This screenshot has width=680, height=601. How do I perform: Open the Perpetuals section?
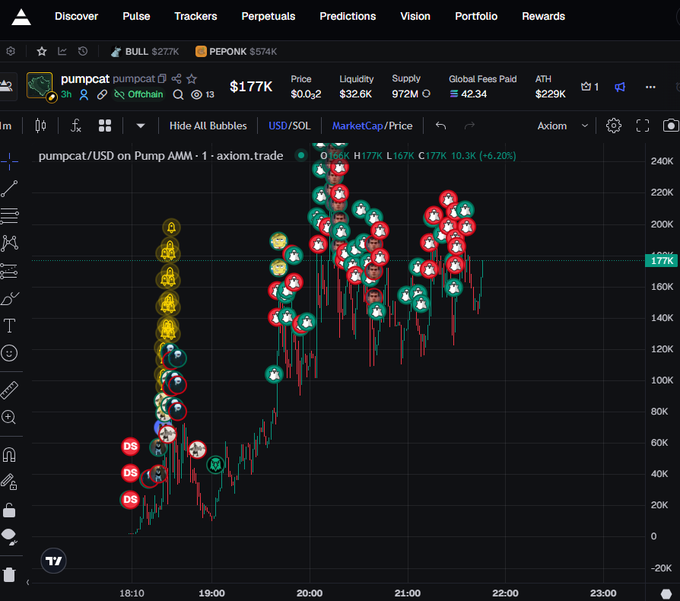coord(268,16)
